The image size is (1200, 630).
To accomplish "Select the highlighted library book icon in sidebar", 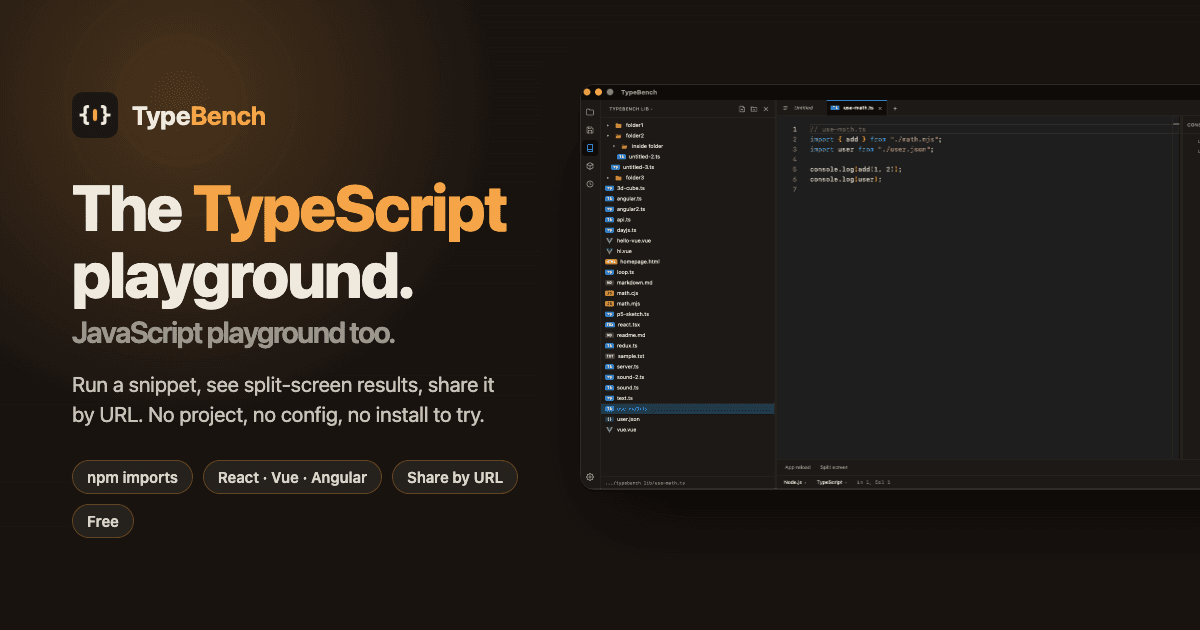I will (590, 148).
